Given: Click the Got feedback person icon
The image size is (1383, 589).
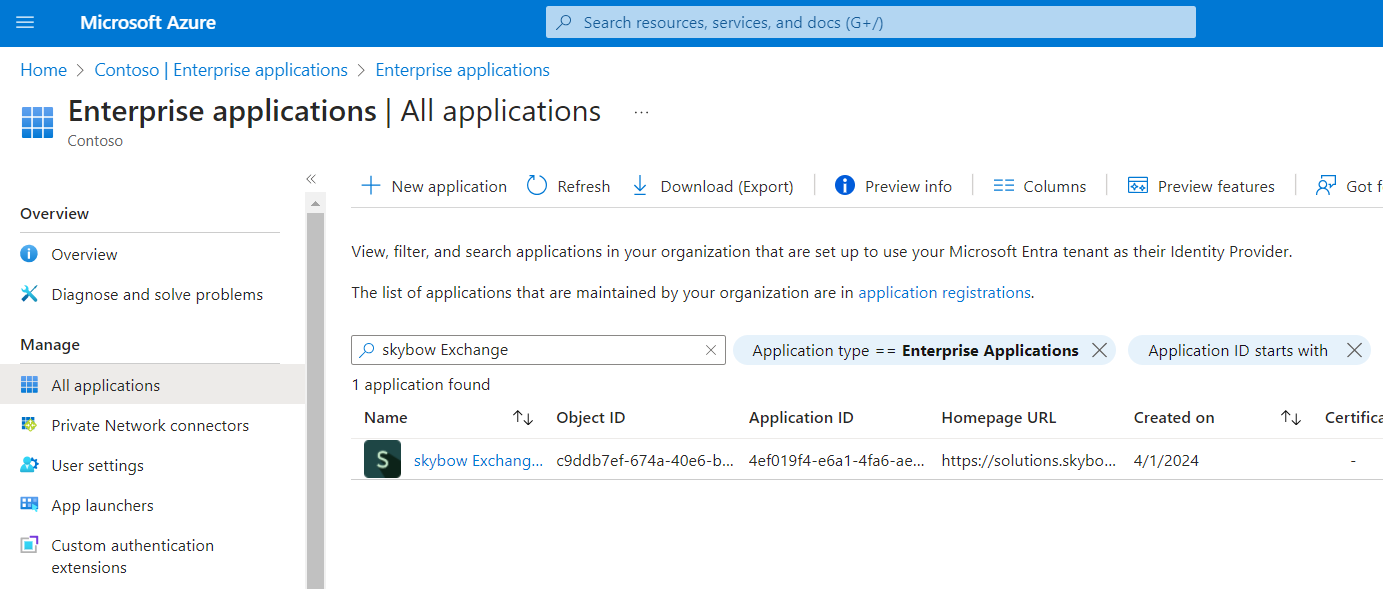Looking at the screenshot, I should [x=1326, y=186].
